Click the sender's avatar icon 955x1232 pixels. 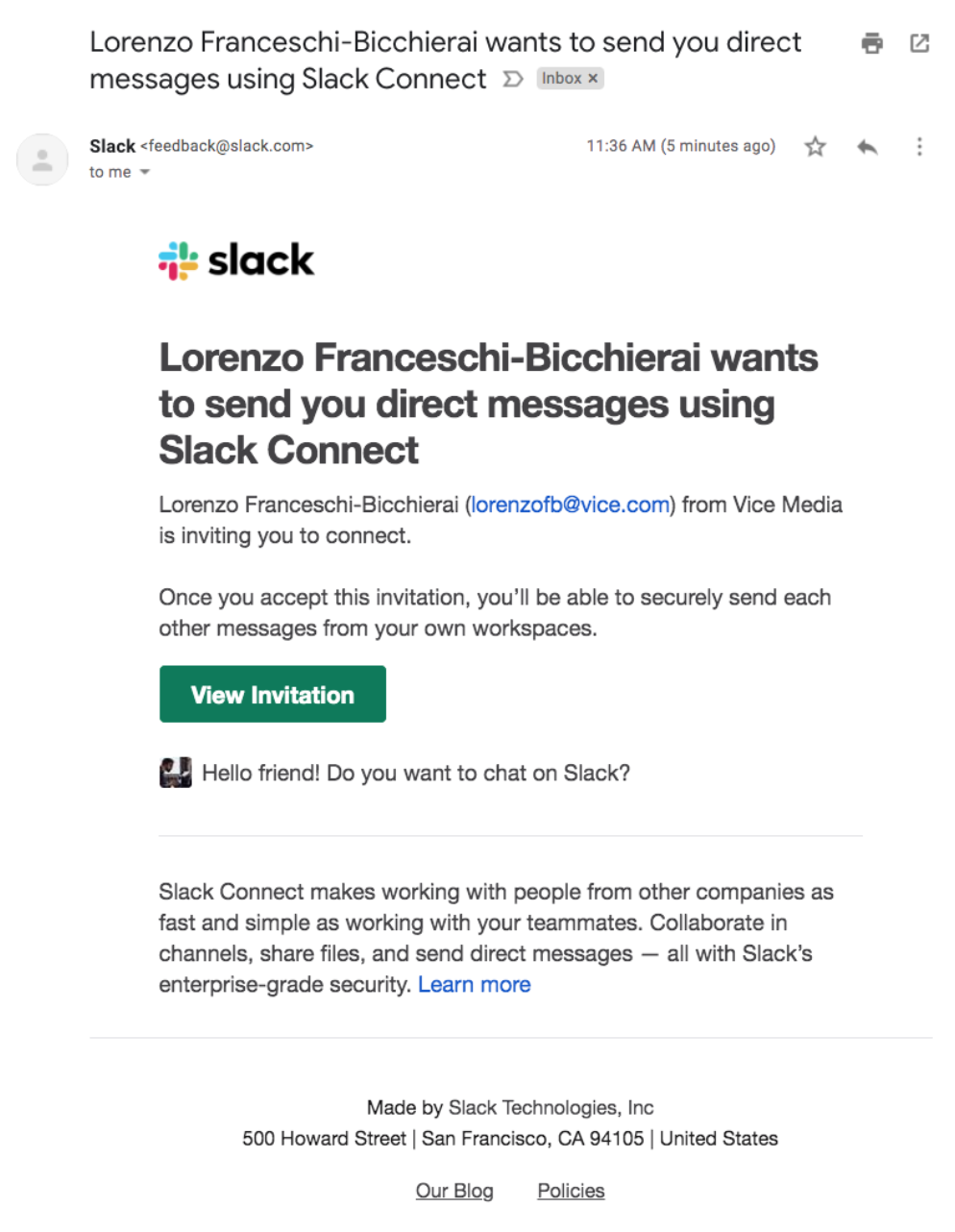click(42, 160)
